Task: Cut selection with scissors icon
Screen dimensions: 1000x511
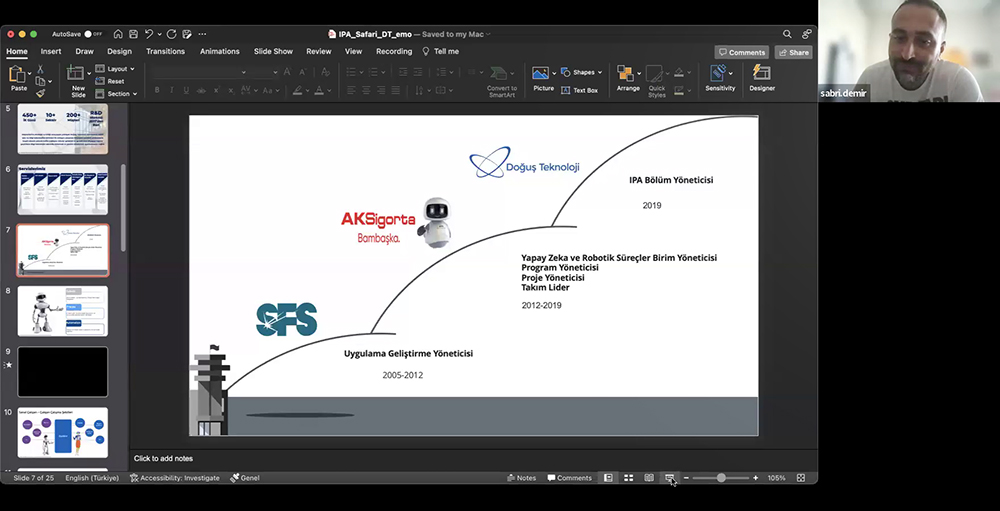Action: 40,69
